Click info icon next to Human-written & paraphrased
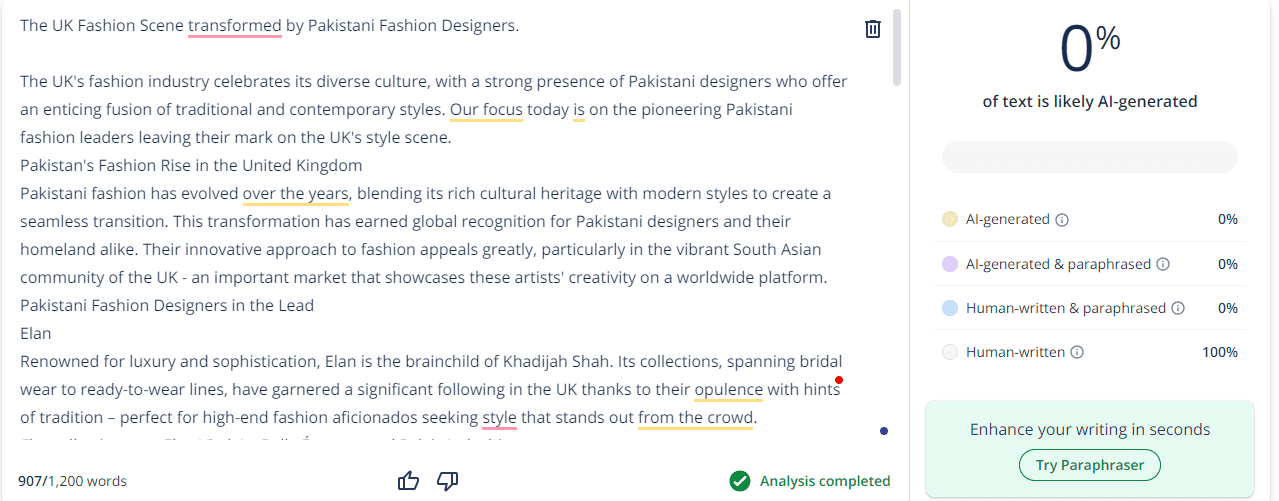 (x=1178, y=308)
